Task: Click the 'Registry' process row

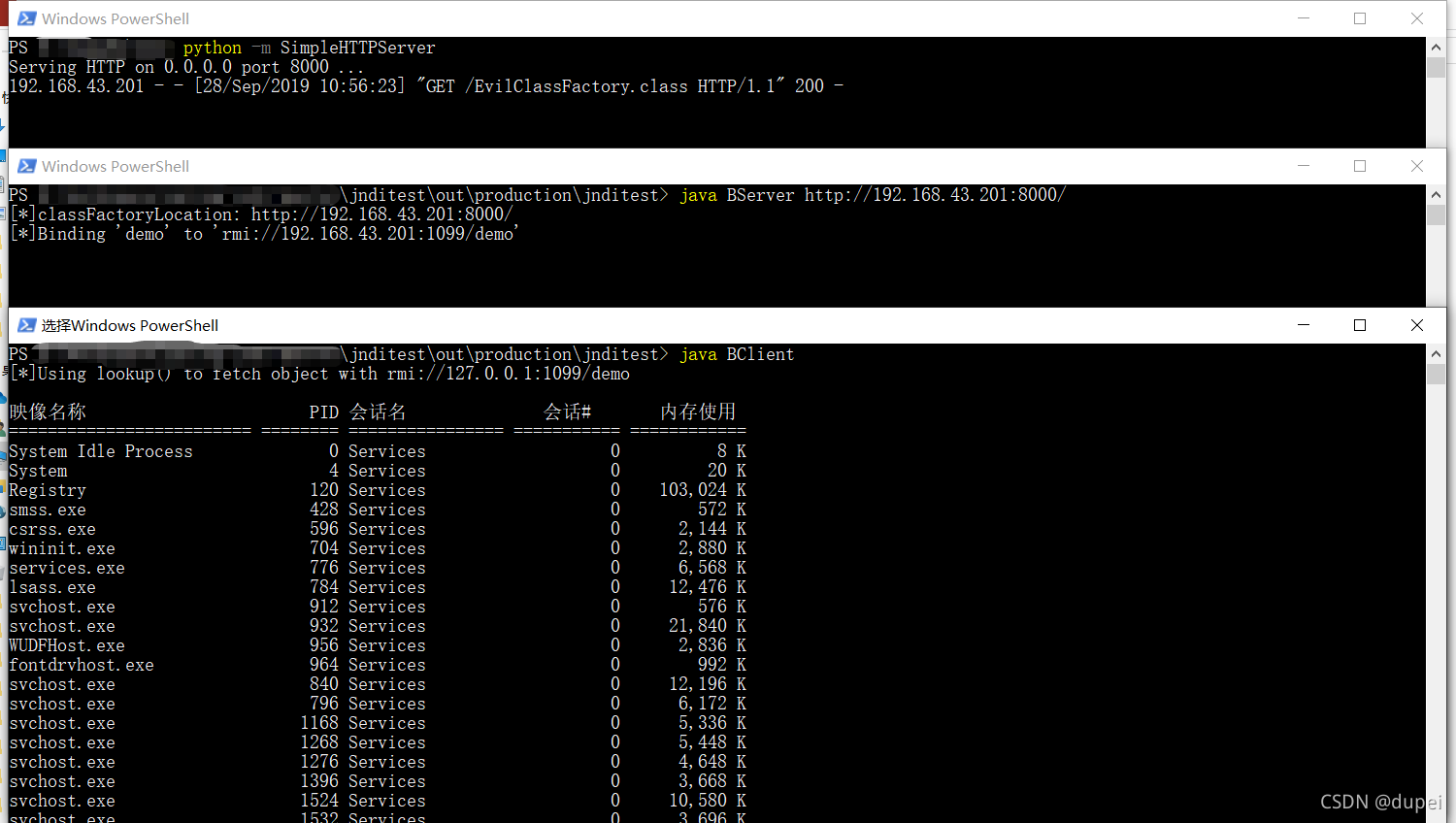Action: (x=378, y=490)
